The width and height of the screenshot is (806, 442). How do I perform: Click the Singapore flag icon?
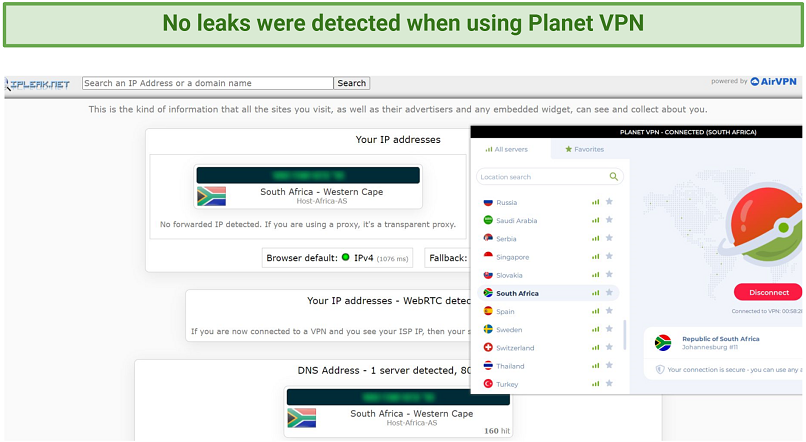point(487,257)
